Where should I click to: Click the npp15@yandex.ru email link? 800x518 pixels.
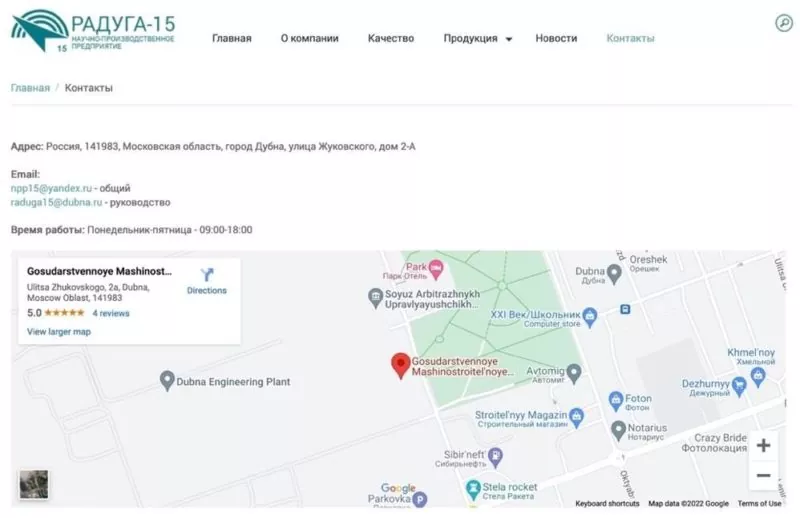pyautogui.click(x=51, y=188)
